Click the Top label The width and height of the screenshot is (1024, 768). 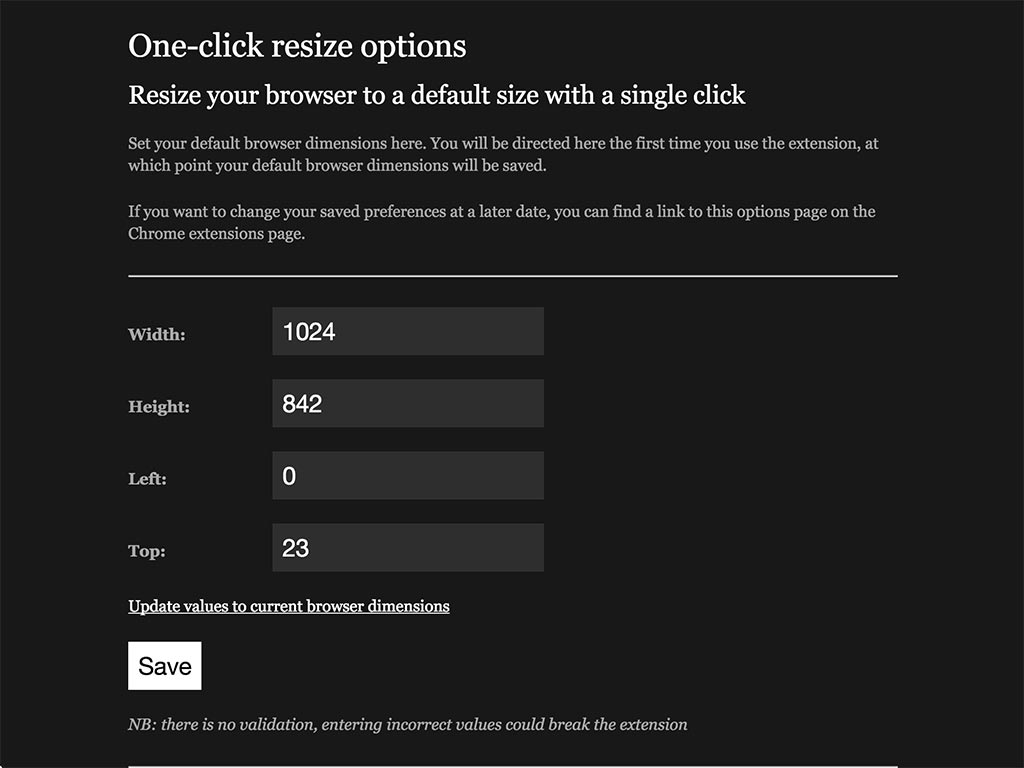(x=144, y=551)
